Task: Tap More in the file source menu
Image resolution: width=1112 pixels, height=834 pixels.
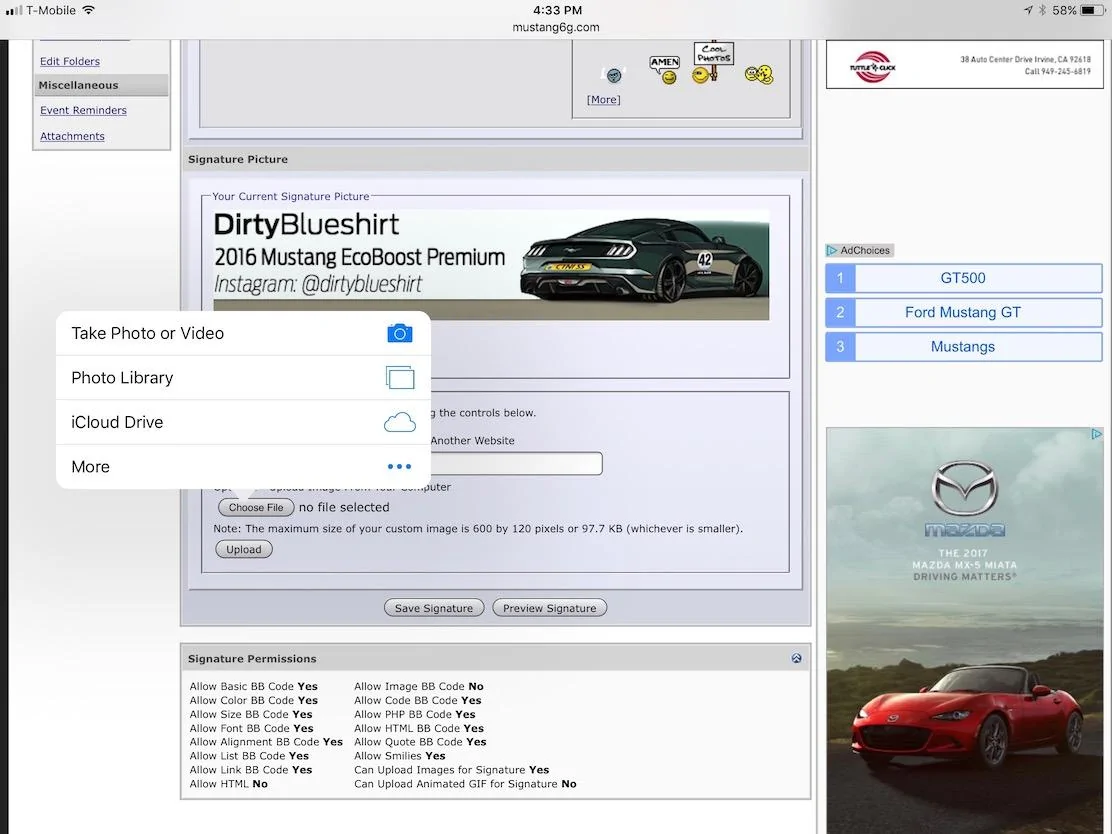Action: [x=243, y=467]
